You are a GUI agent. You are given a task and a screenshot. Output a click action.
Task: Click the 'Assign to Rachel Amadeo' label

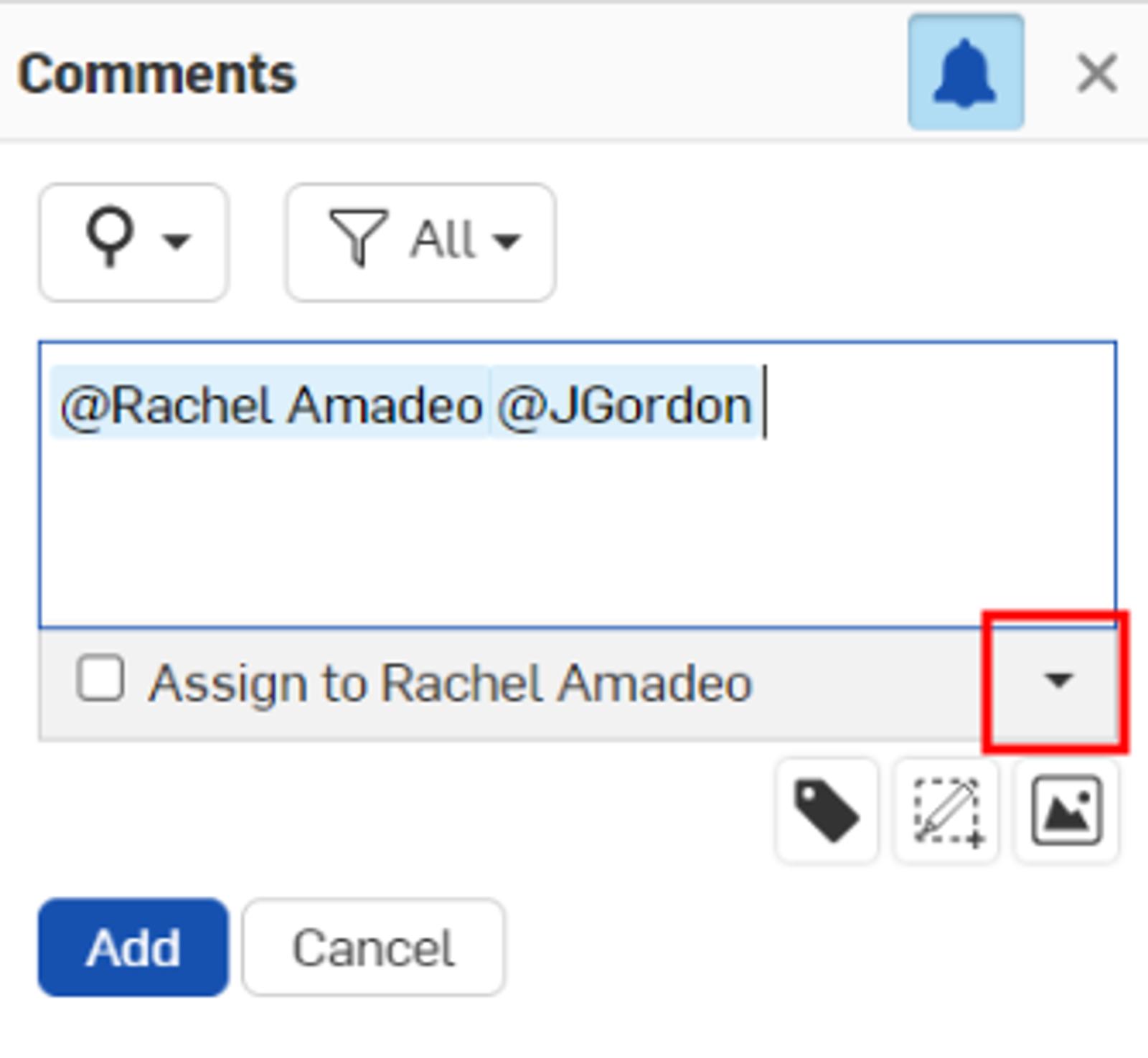click(x=451, y=681)
